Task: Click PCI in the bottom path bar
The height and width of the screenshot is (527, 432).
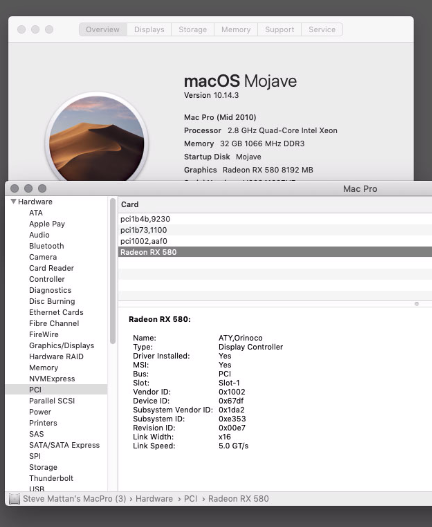Action: pyautogui.click(x=191, y=499)
